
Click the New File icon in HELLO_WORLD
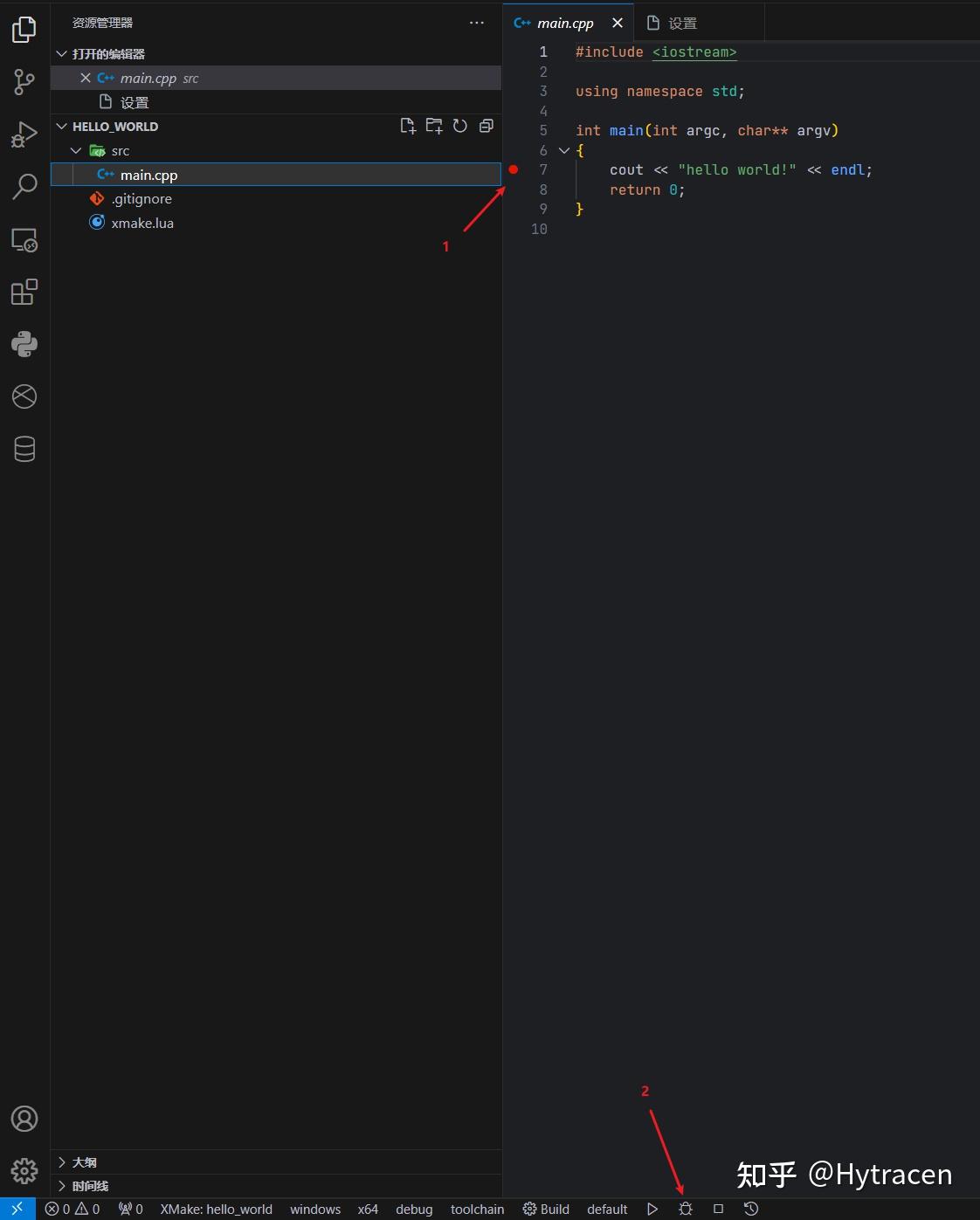[408, 127]
